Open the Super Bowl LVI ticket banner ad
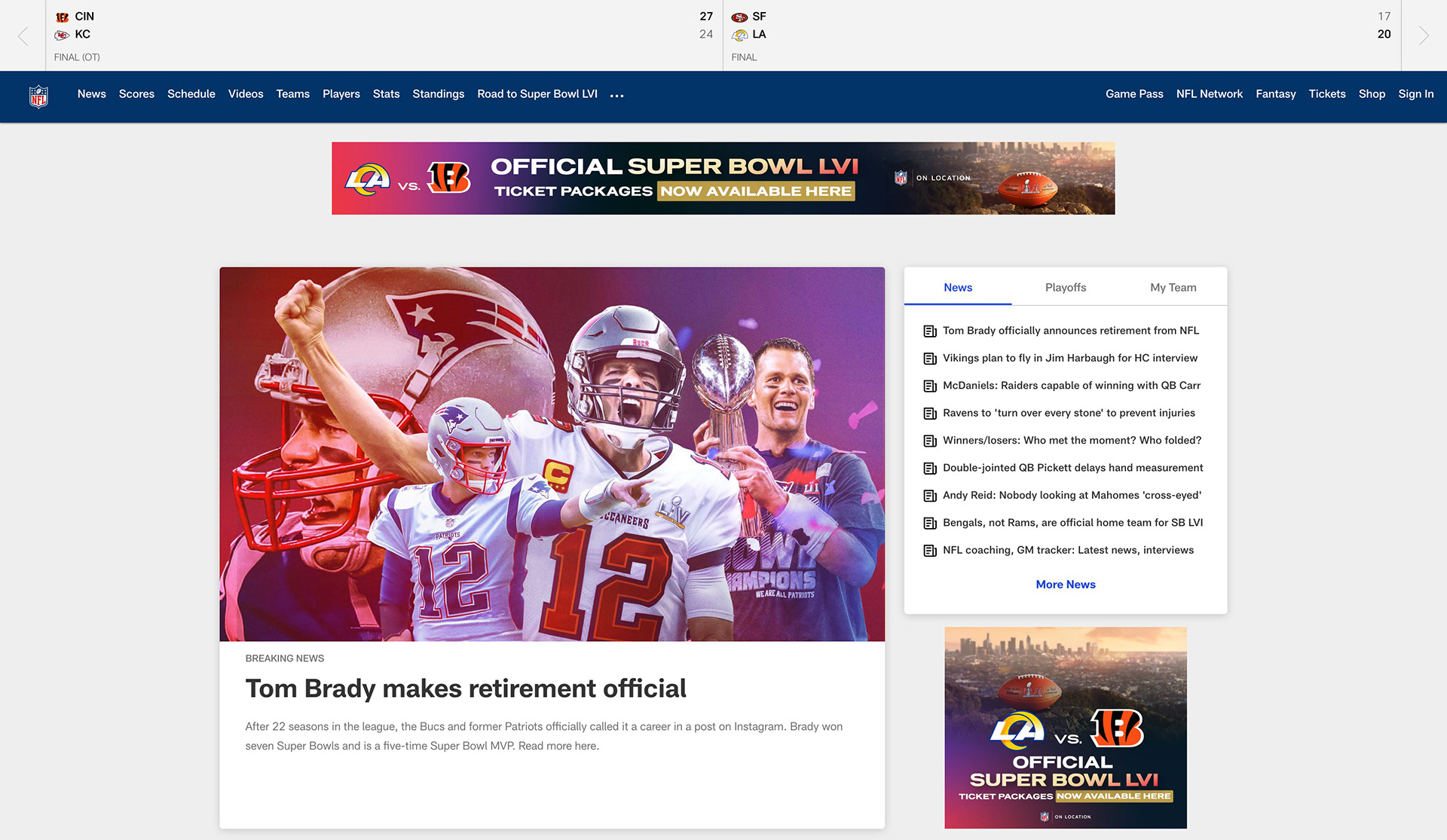 tap(723, 179)
